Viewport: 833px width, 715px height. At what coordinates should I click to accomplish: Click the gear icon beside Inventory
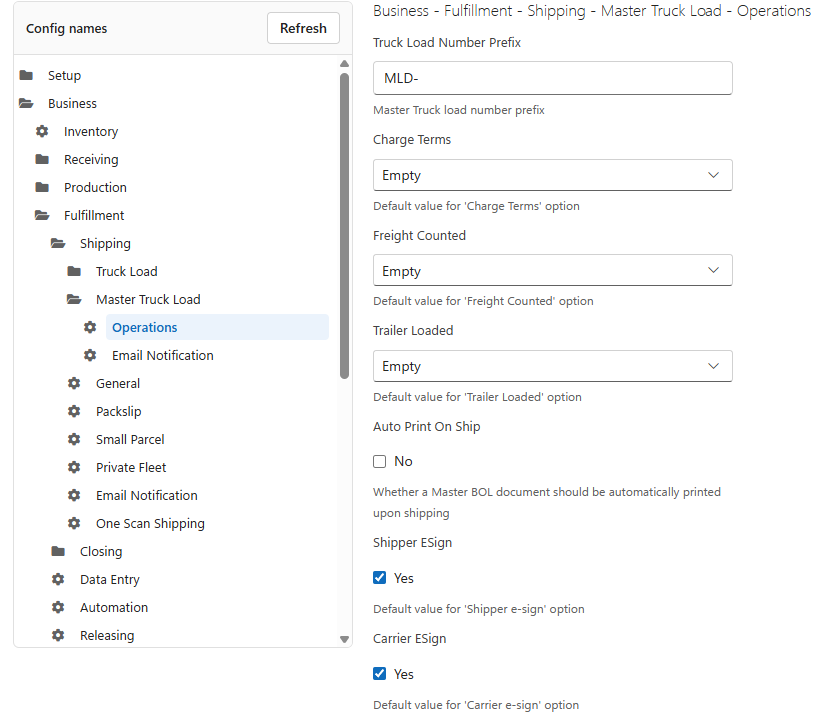pyautogui.click(x=42, y=131)
